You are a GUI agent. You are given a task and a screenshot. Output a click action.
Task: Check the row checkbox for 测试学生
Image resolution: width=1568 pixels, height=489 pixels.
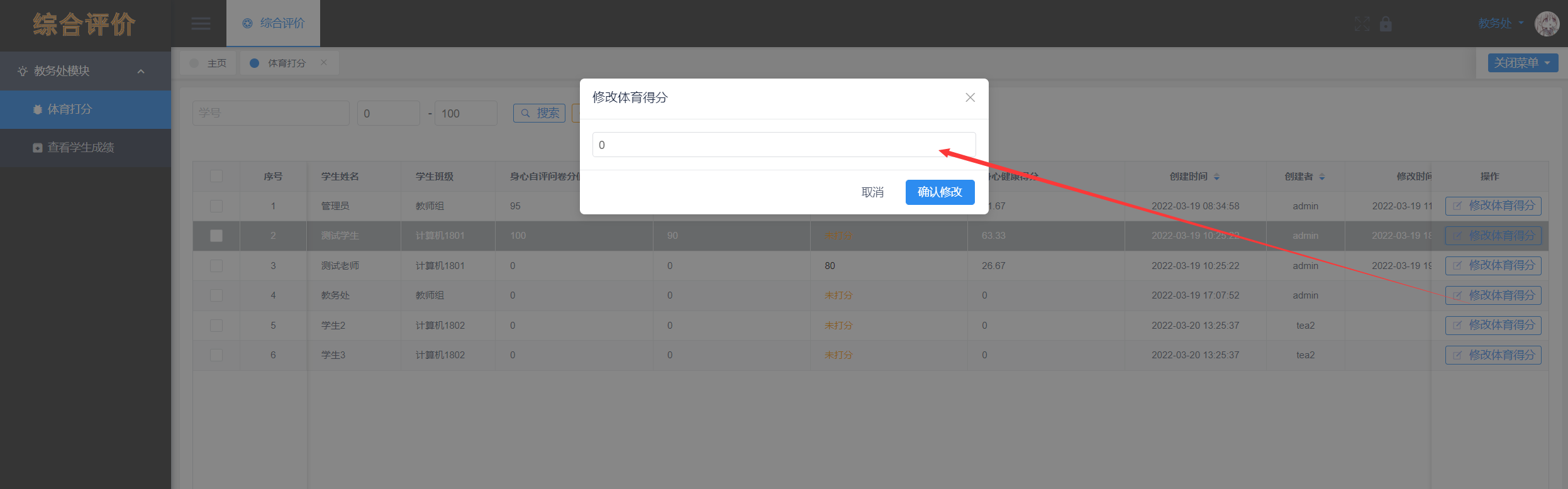(216, 236)
